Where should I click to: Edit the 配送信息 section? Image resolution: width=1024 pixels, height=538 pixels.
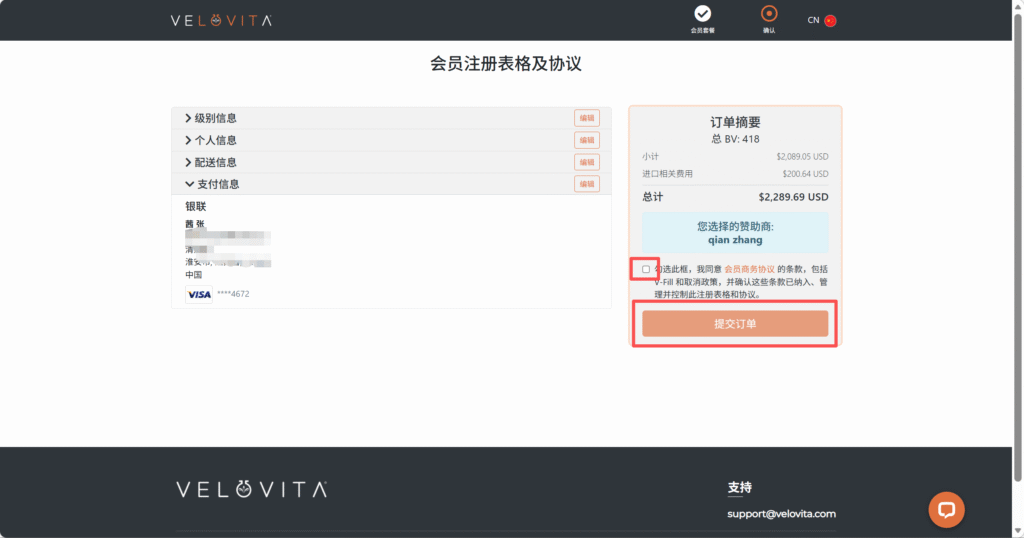[586, 162]
